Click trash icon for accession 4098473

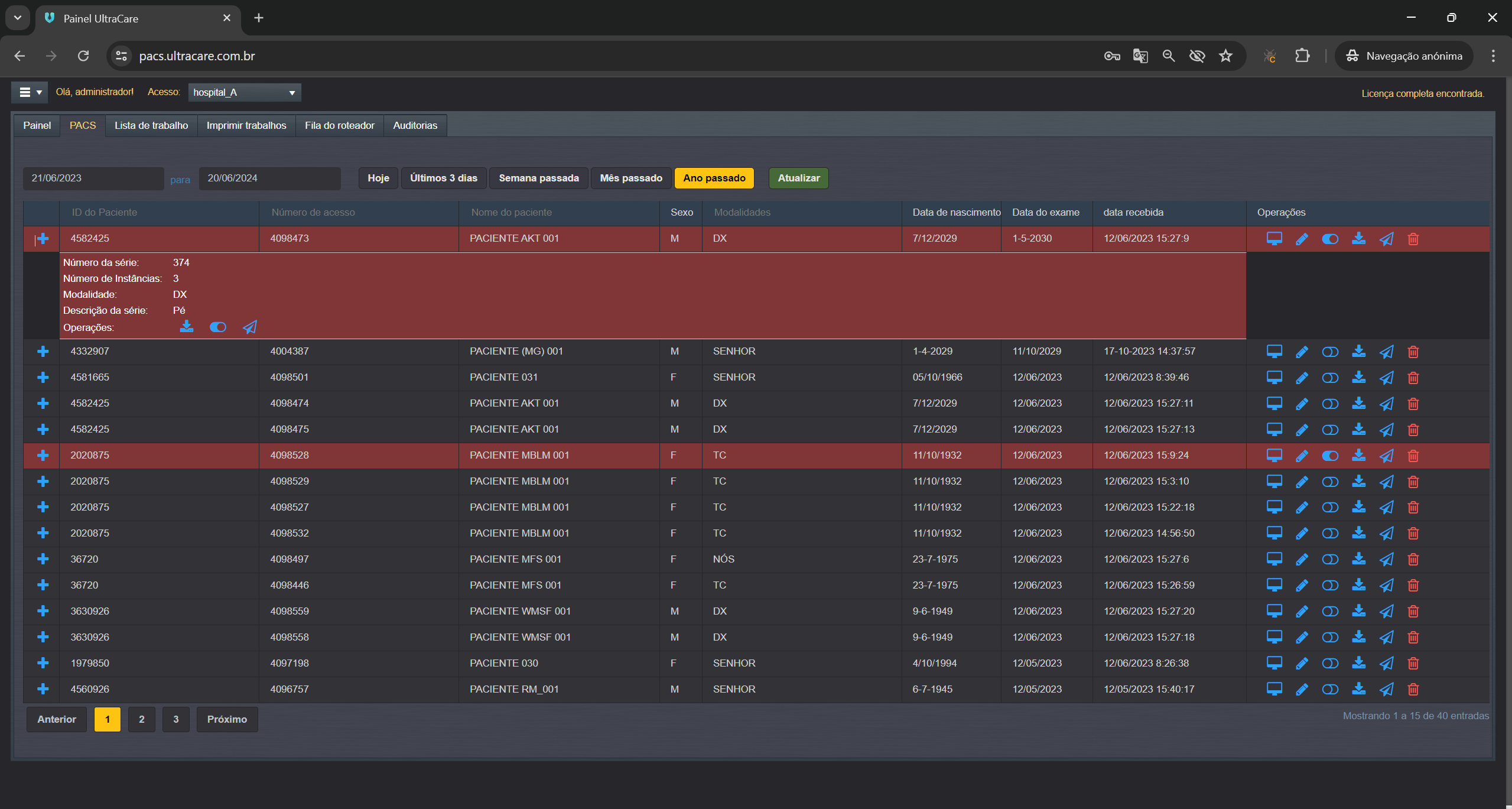pyautogui.click(x=1413, y=239)
